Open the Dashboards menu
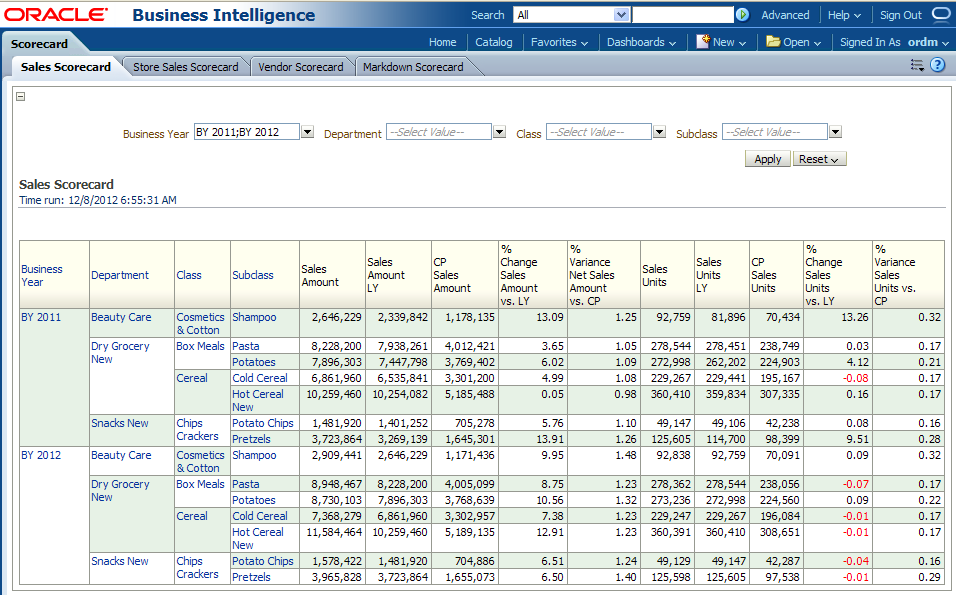Viewport: 956px width, 595px height. tap(641, 42)
